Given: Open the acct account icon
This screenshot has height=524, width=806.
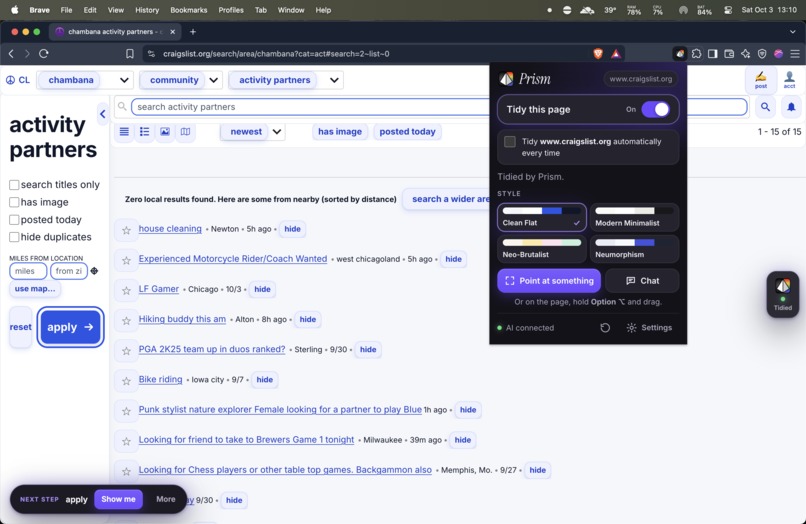Looking at the screenshot, I should [789, 80].
